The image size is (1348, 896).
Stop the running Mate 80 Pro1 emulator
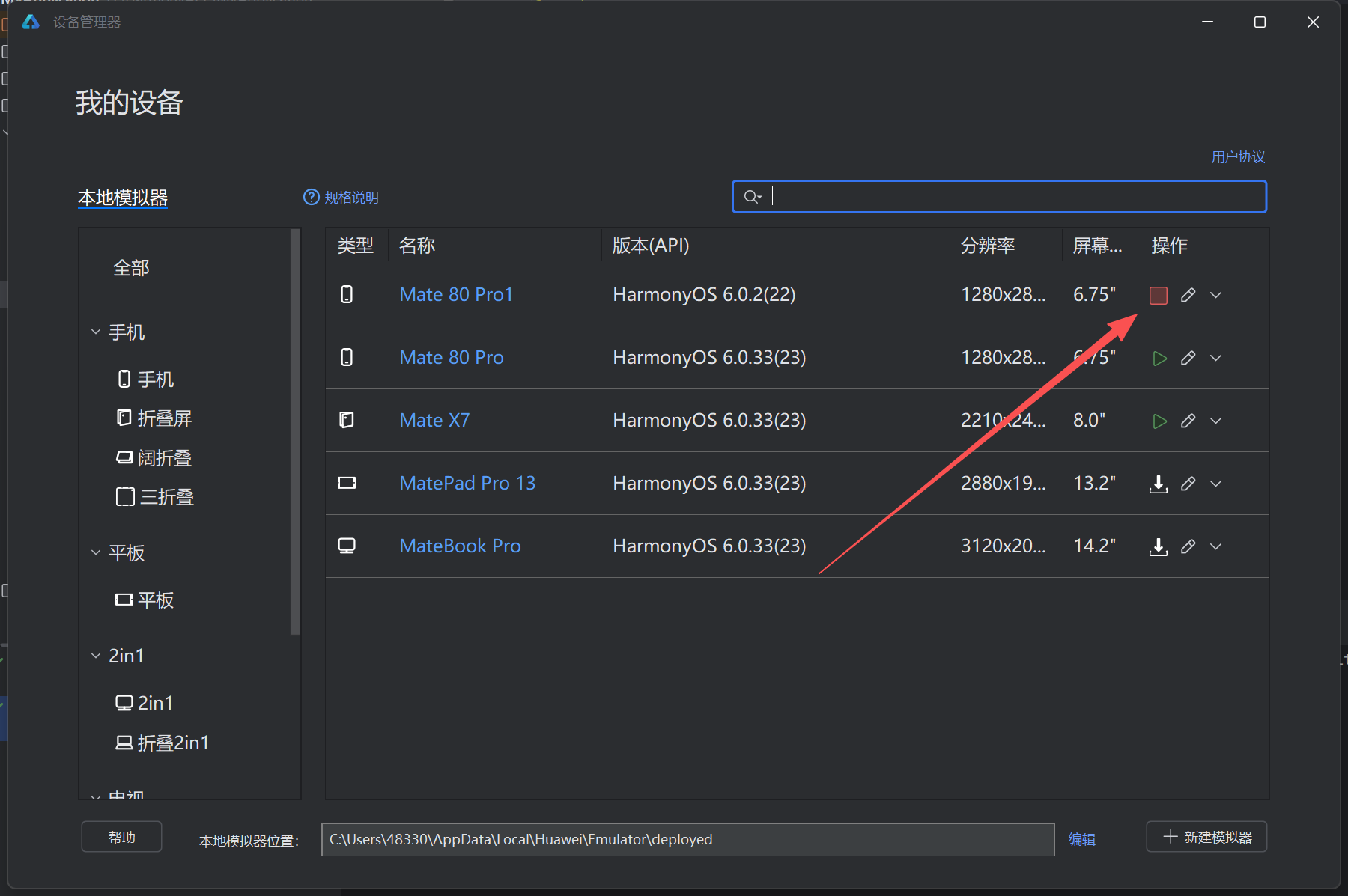point(1159,296)
